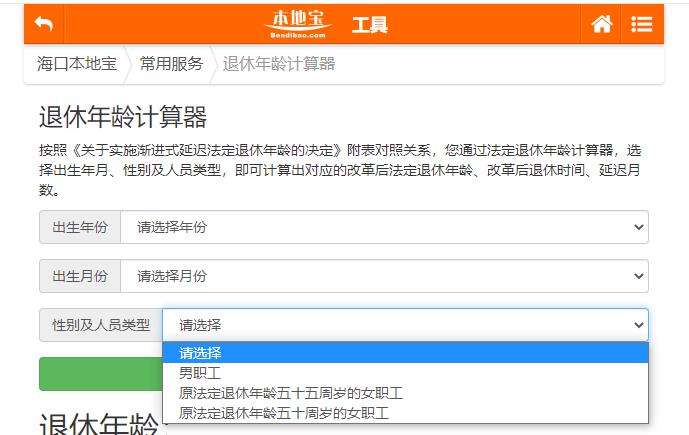Collapse the 性别及人员类型 dropdown showing 请选择
The image size is (689, 435).
pyautogui.click(x=405, y=325)
